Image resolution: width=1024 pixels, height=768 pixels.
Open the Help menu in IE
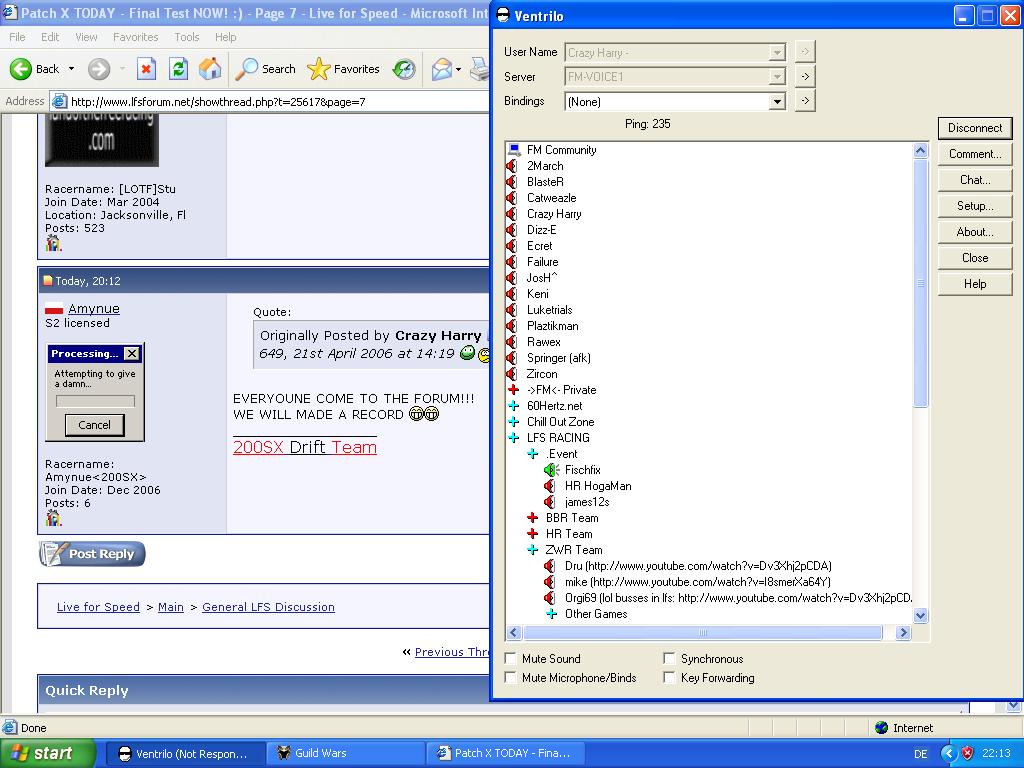click(x=225, y=37)
